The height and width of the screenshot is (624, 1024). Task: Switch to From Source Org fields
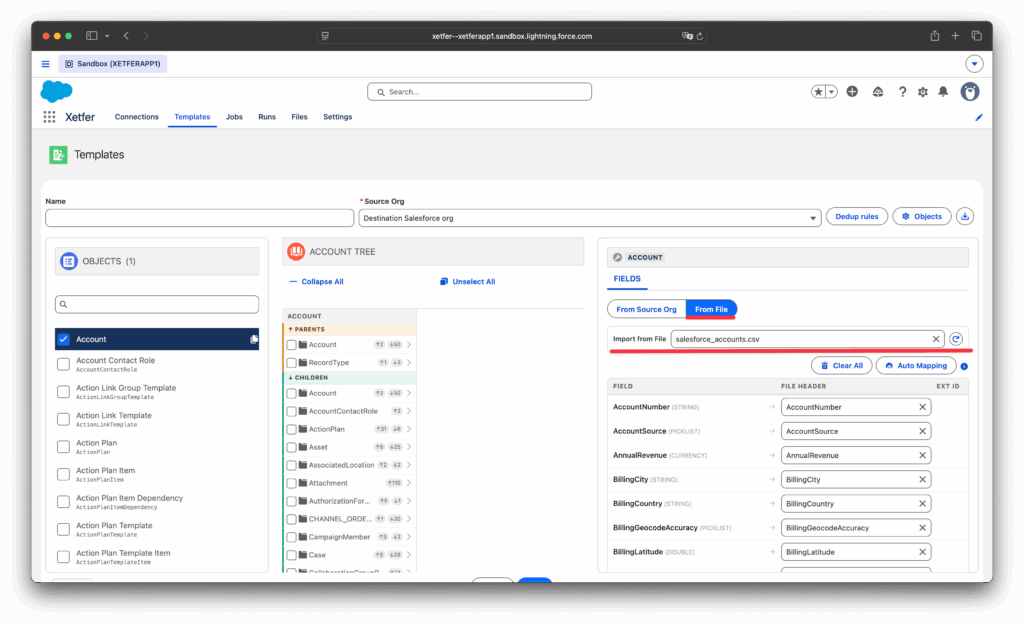(647, 309)
